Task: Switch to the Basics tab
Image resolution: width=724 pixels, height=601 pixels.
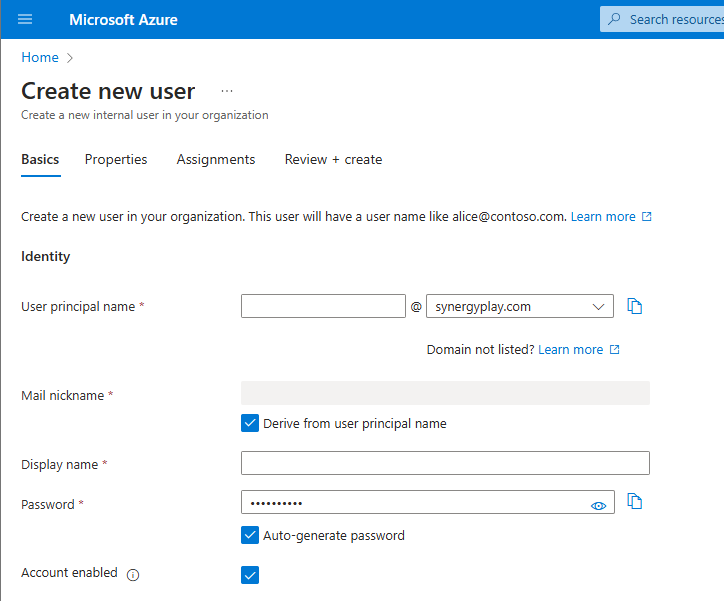Action: [x=40, y=160]
